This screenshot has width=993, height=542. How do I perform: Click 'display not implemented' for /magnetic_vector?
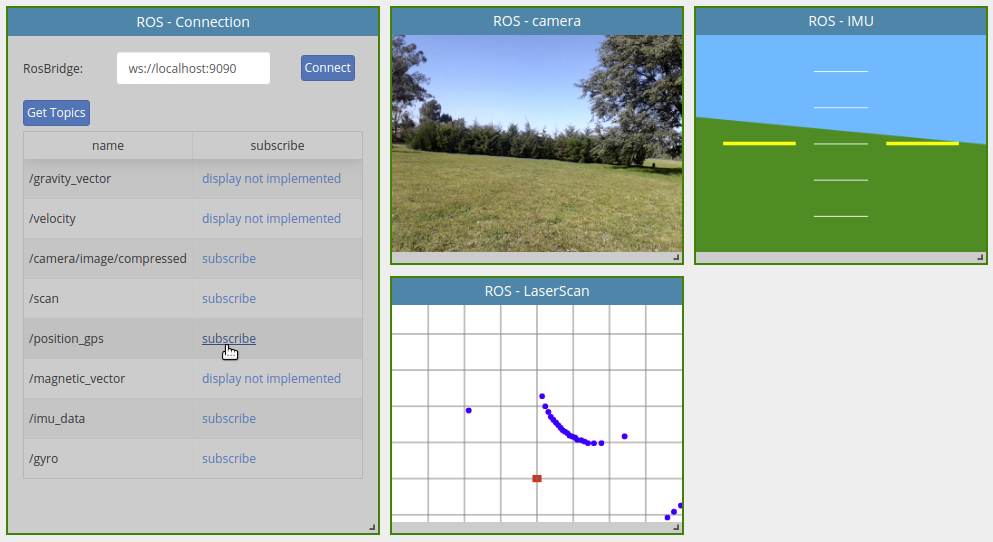point(271,379)
